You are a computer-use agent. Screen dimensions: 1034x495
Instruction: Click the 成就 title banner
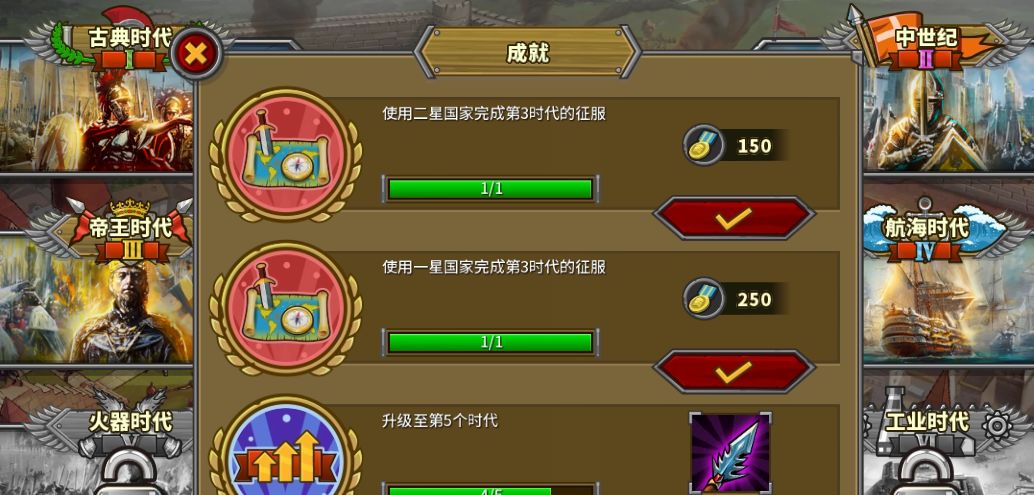click(x=528, y=53)
